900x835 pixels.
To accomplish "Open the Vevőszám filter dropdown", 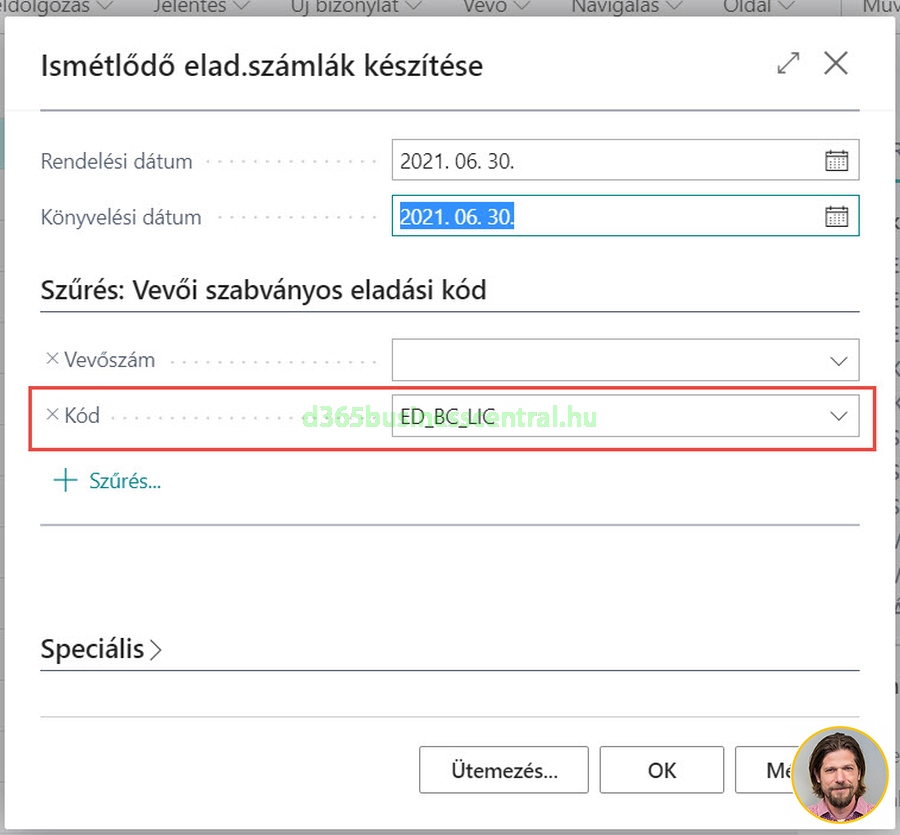I will click(838, 361).
